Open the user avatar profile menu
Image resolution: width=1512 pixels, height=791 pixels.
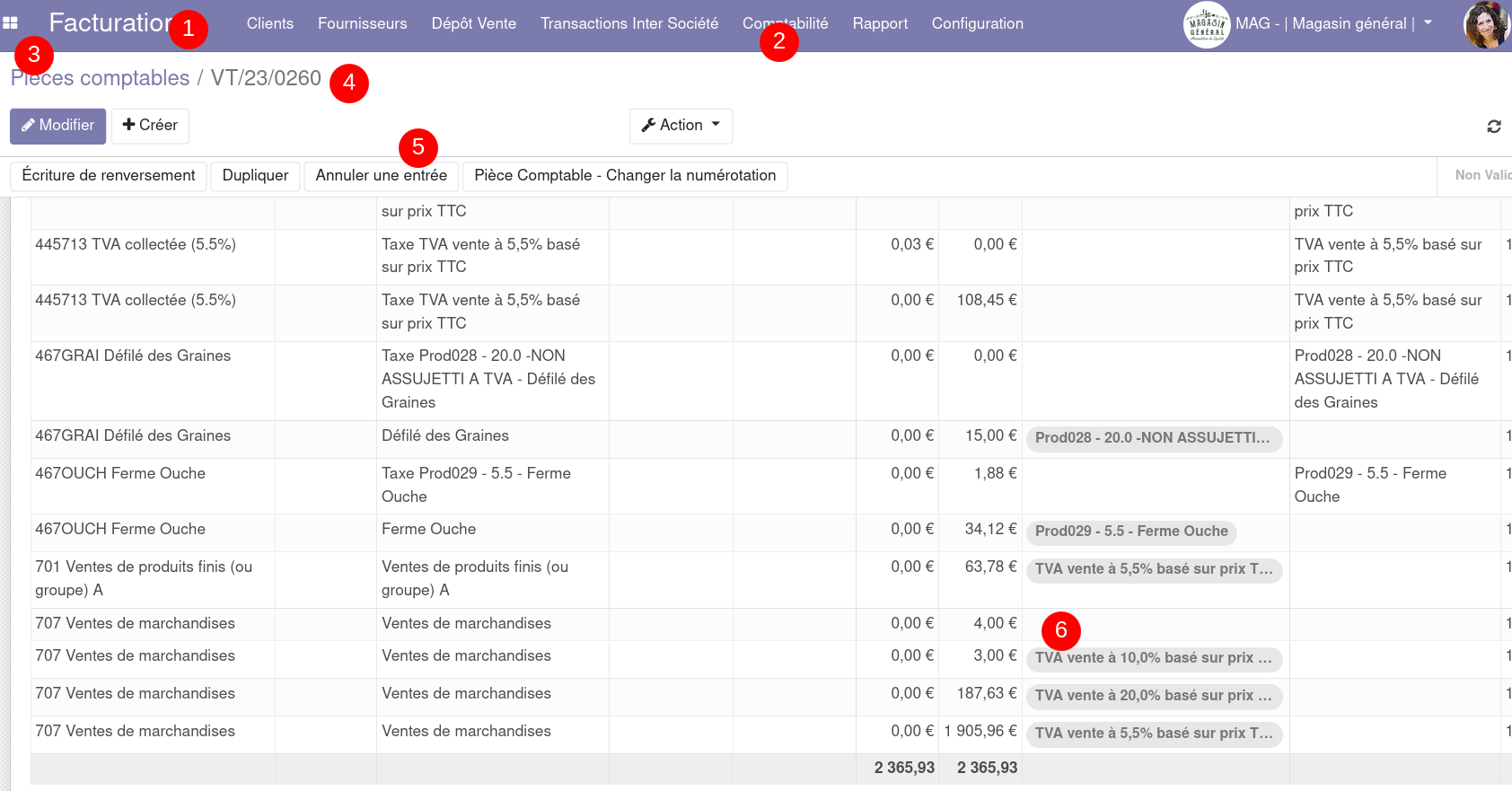[x=1487, y=24]
